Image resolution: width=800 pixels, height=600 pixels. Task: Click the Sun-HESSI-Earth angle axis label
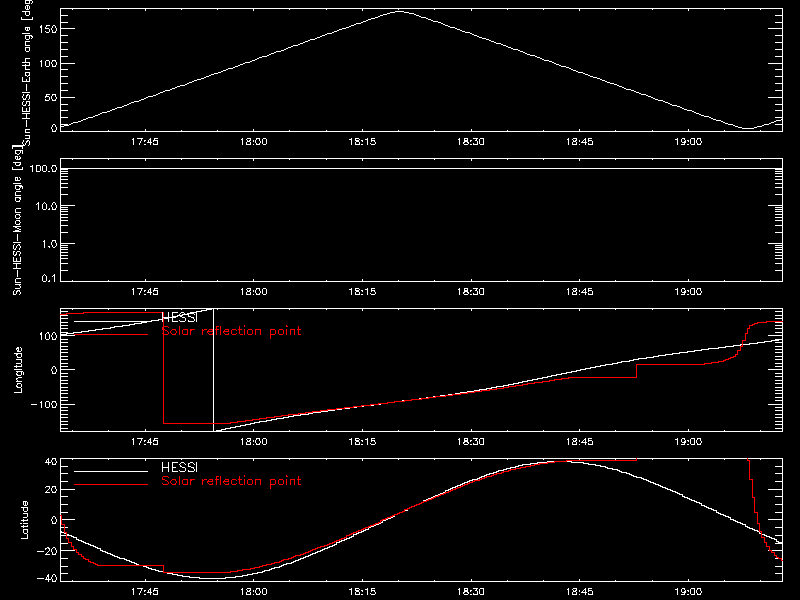[x=27, y=73]
